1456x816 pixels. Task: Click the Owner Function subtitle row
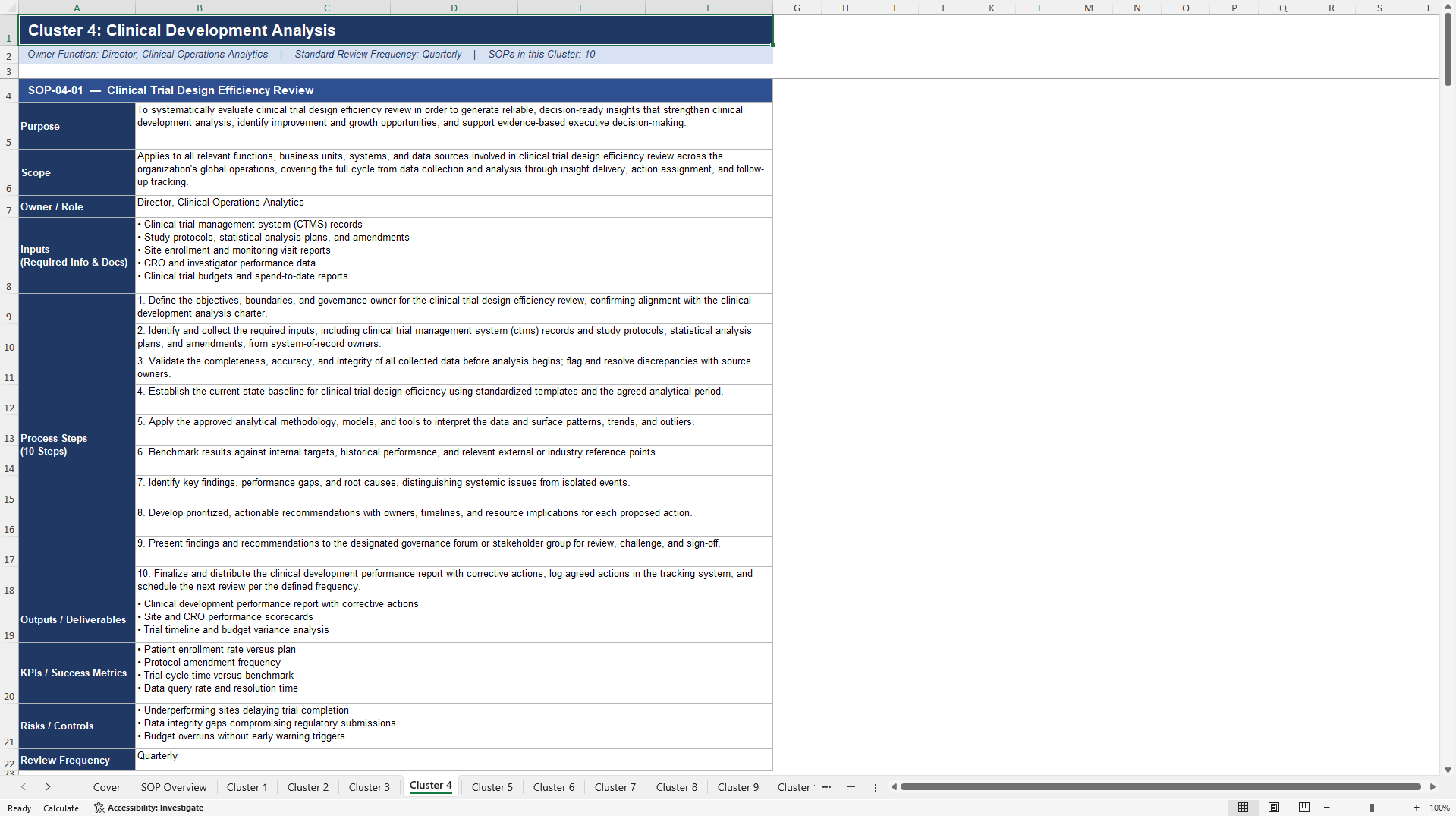coord(395,55)
